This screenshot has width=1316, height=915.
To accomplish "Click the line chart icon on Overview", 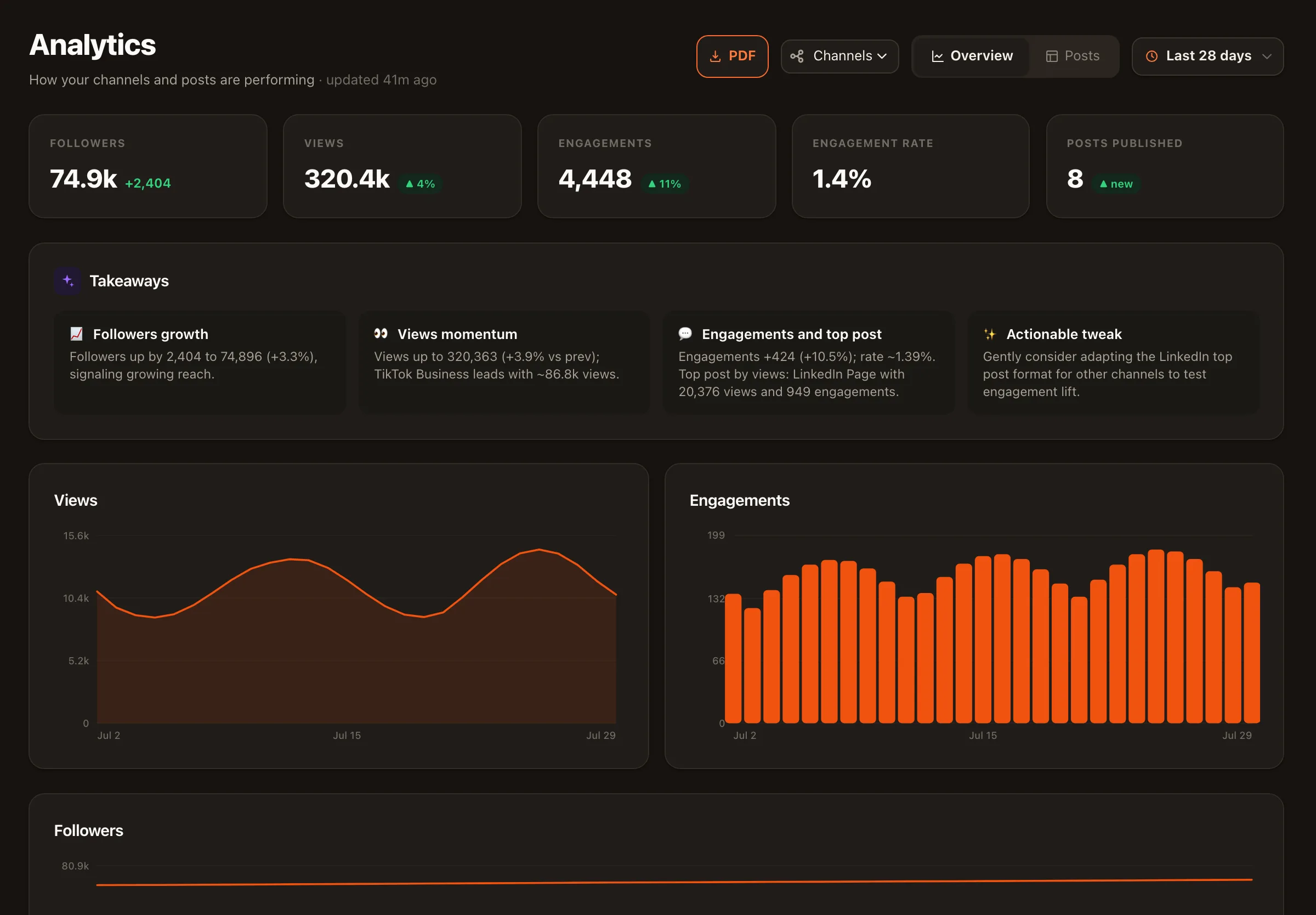I will [x=937, y=56].
